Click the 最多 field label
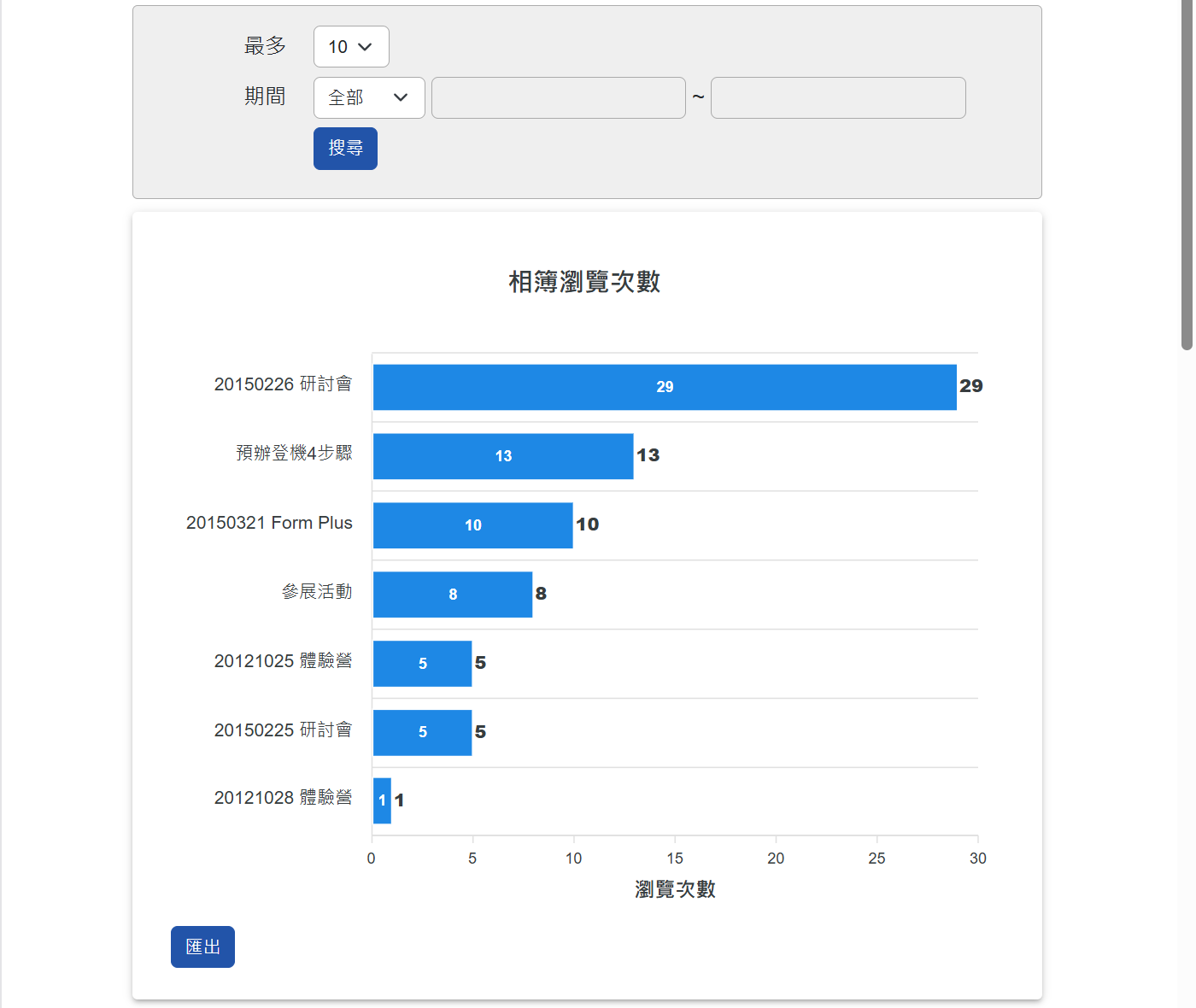 tap(265, 46)
